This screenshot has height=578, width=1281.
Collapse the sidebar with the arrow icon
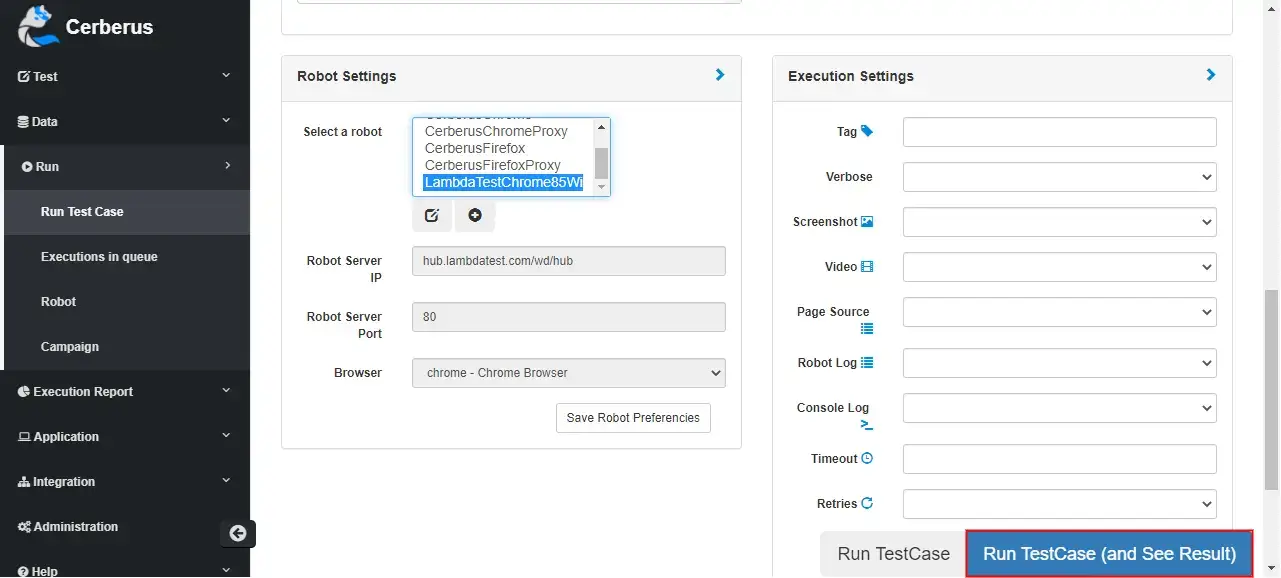237,533
